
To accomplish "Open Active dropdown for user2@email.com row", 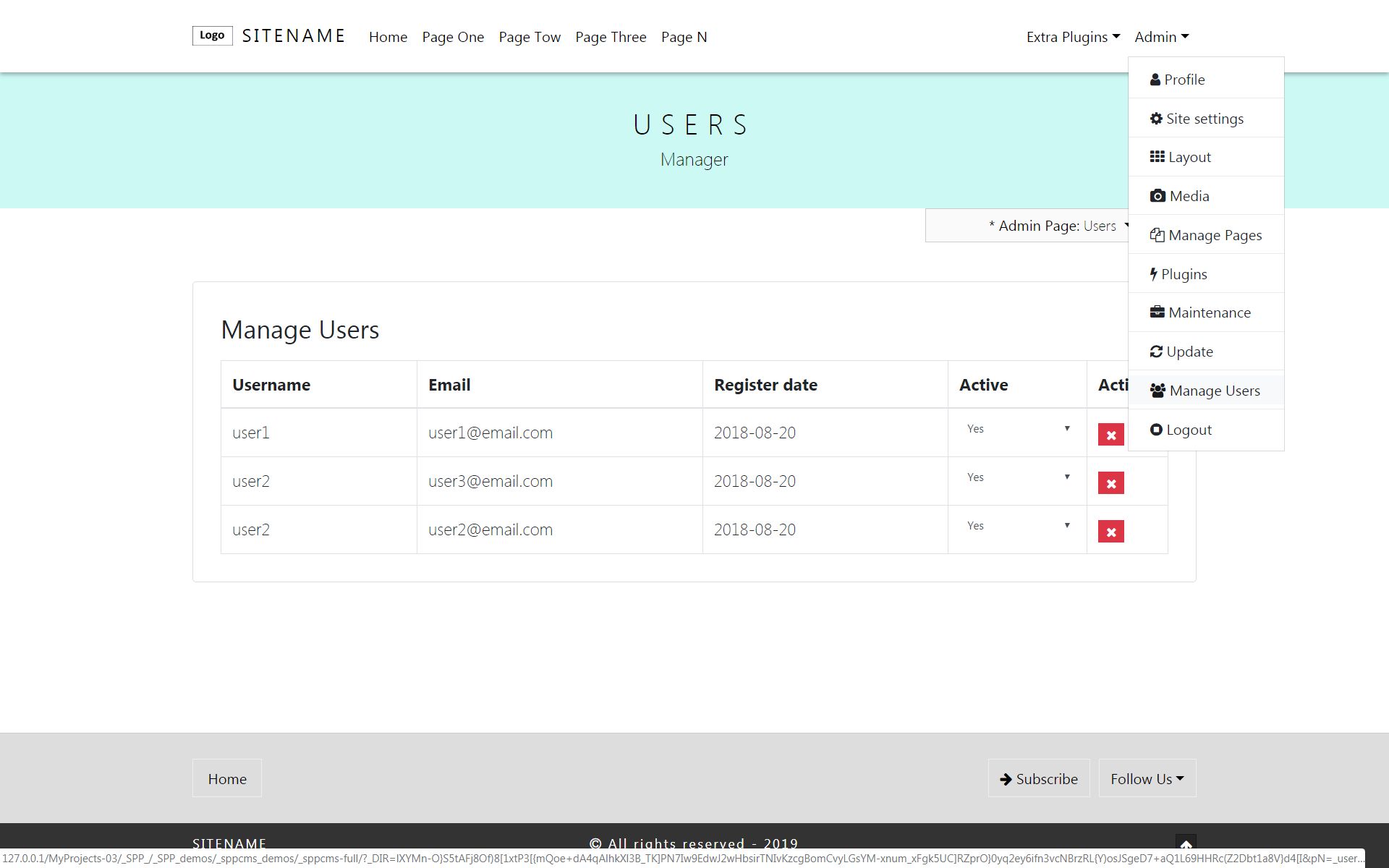I will point(1017,526).
